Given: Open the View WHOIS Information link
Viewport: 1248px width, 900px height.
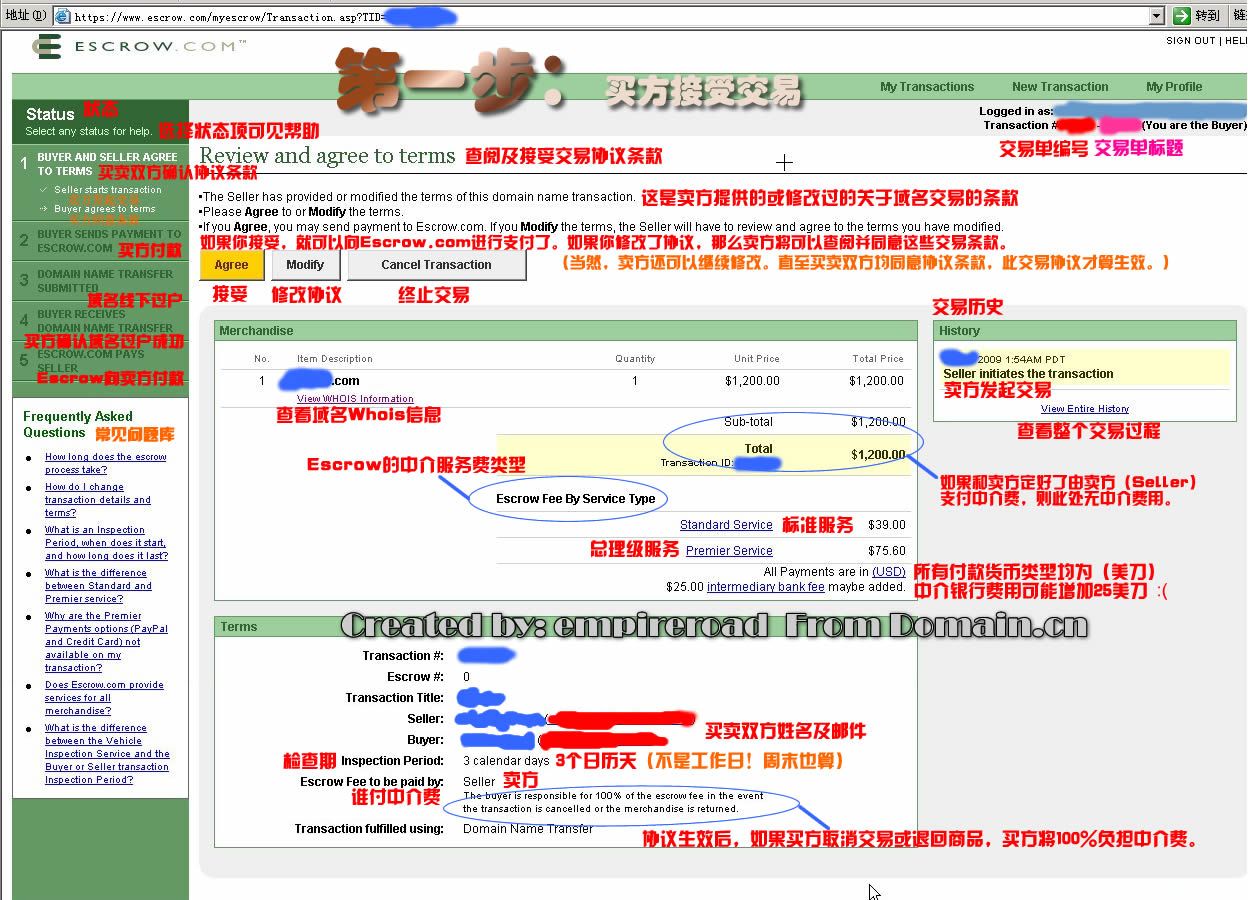Looking at the screenshot, I should 355,399.
